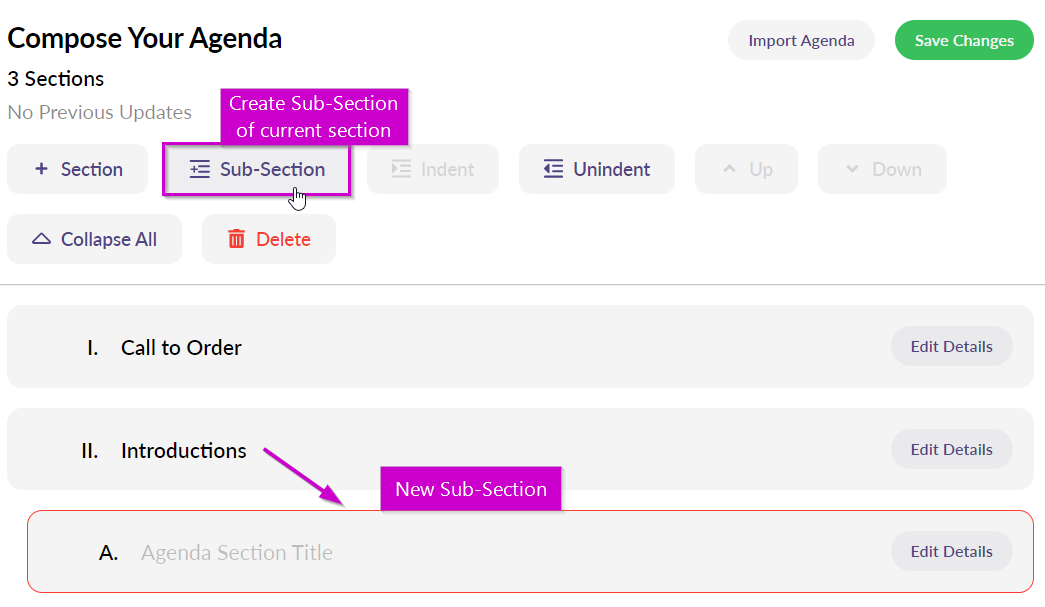The height and width of the screenshot is (607, 1045).
Task: Create a Sub-Section of current section
Action: (x=256, y=169)
